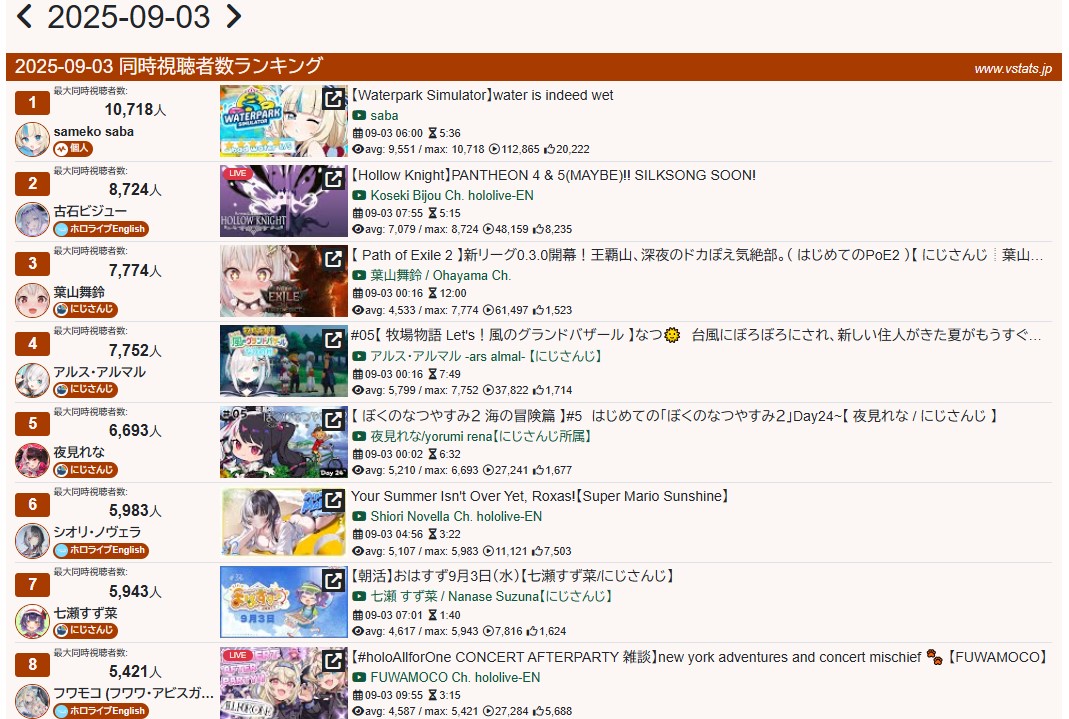Image resolution: width=1069 pixels, height=719 pixels.
Task: Open Hollow Knight PANTHEON stream title
Action: coord(553,175)
